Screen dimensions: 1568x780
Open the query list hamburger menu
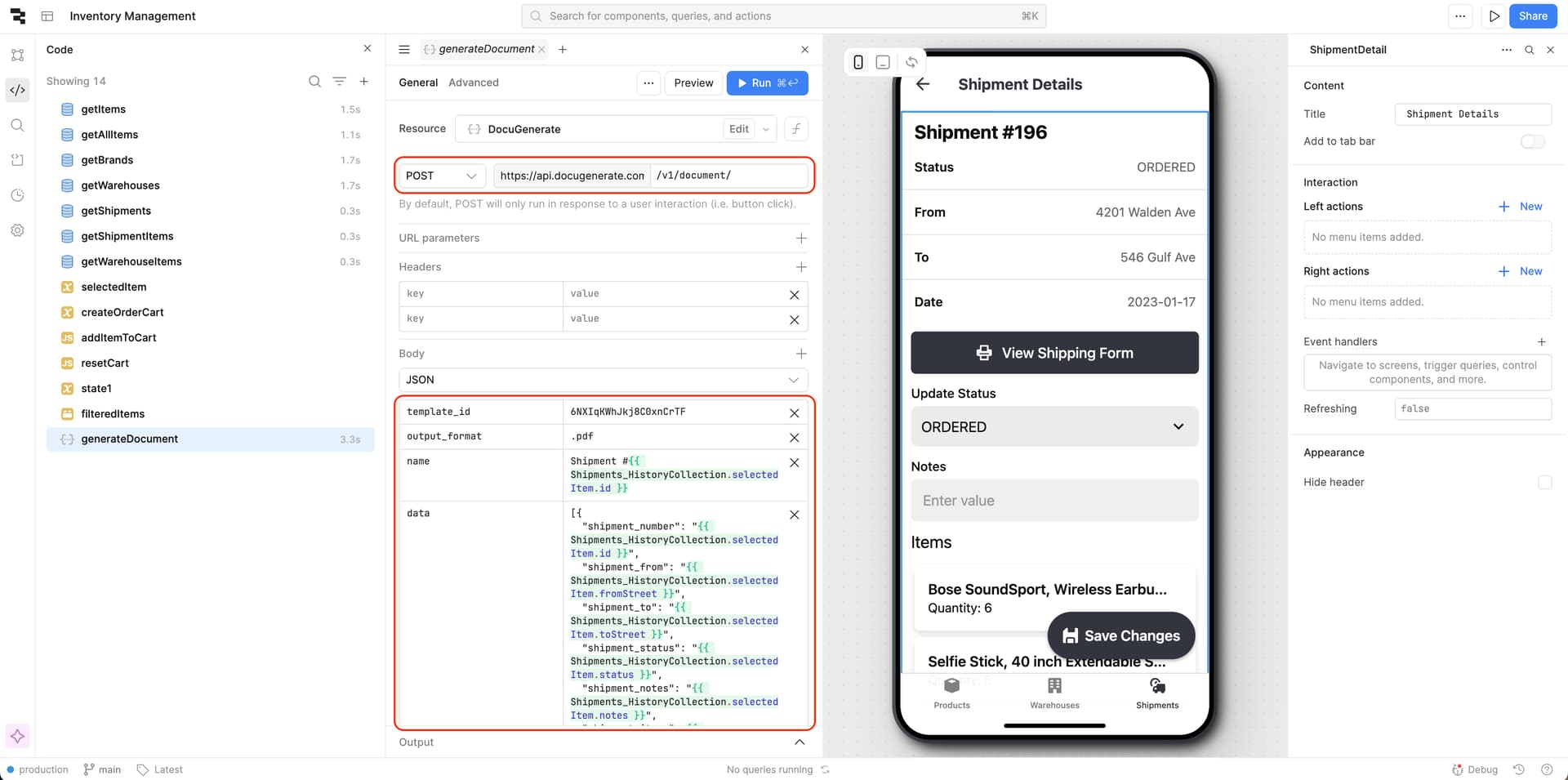[x=403, y=49]
